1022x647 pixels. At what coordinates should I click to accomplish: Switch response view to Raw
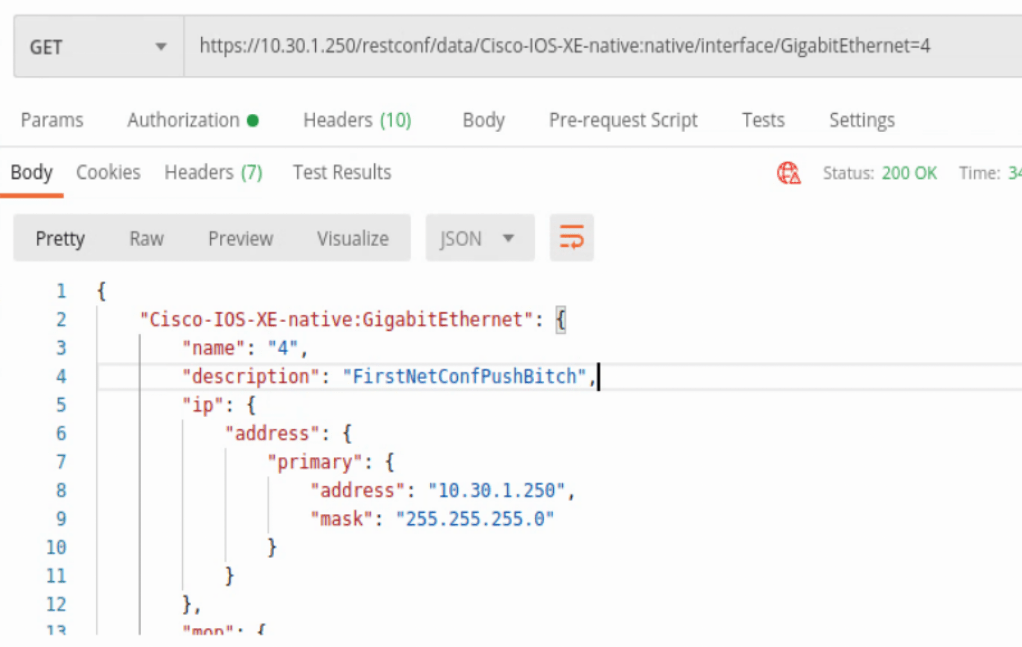[x=146, y=239]
